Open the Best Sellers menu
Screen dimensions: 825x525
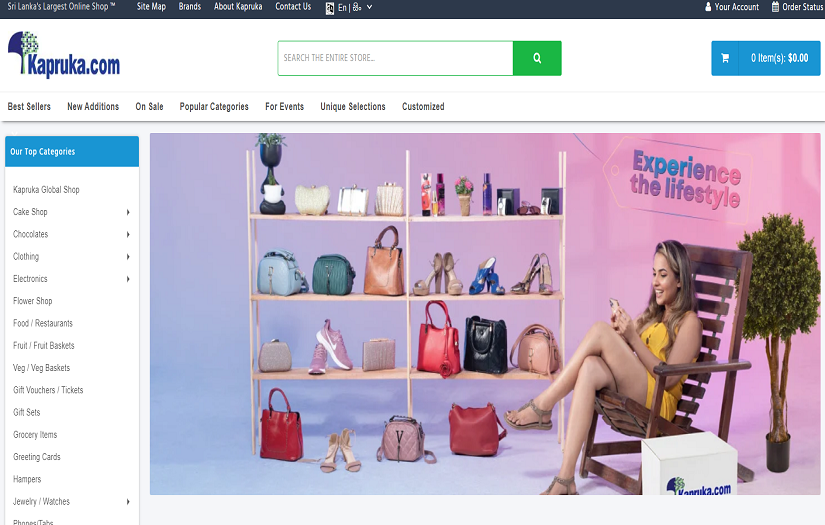(x=29, y=107)
